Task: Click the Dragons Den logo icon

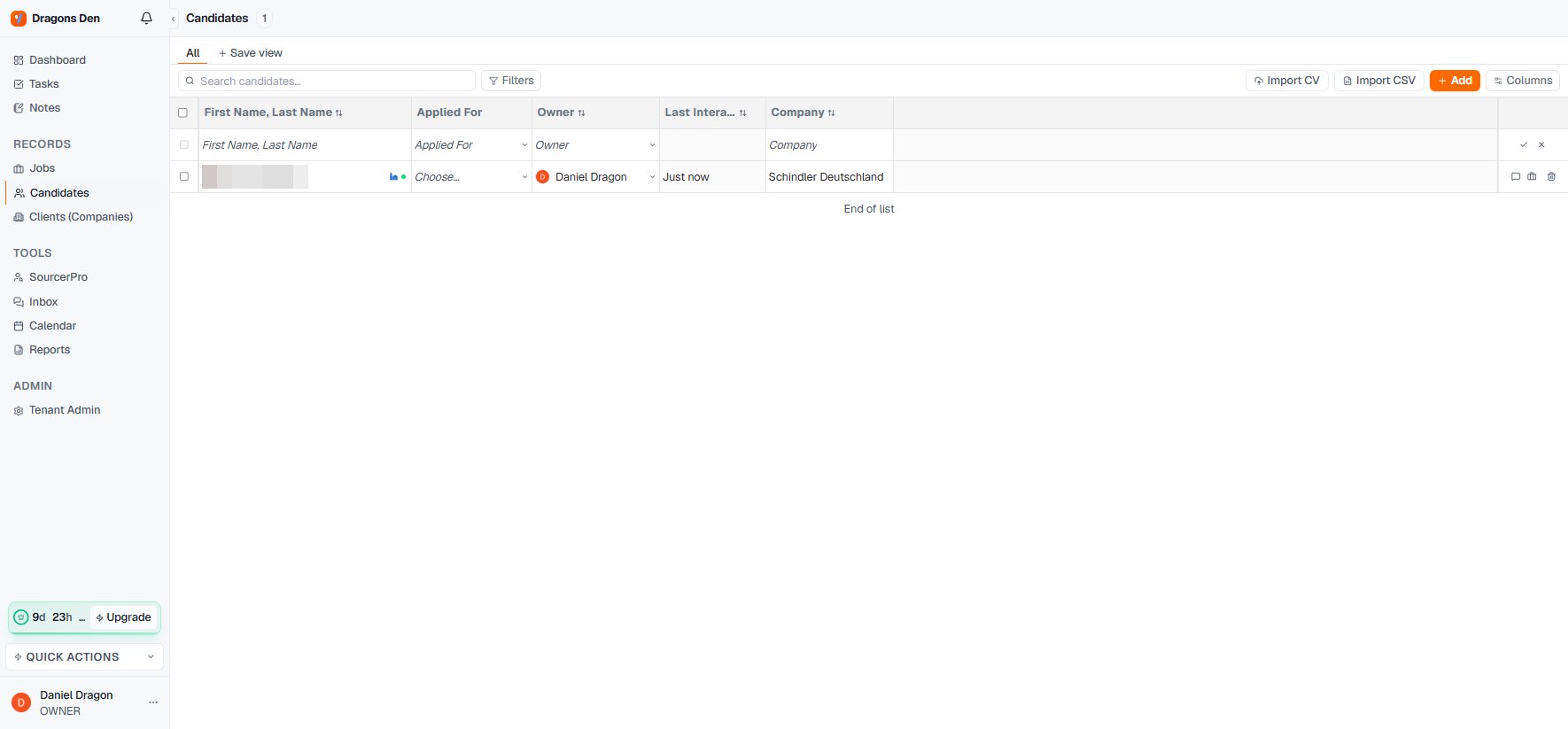Action: click(19, 18)
